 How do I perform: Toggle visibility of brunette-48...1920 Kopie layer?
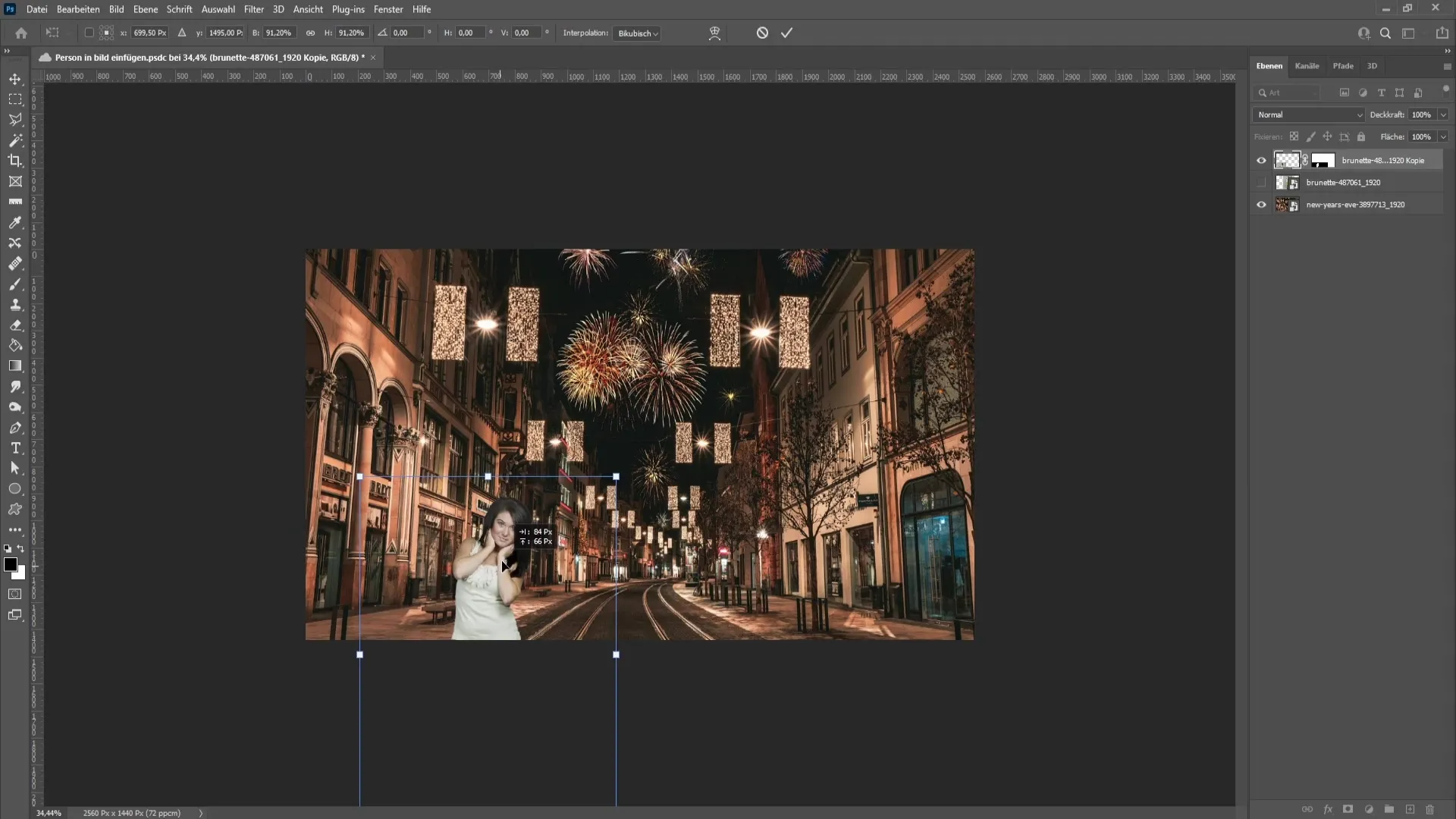point(1261,159)
